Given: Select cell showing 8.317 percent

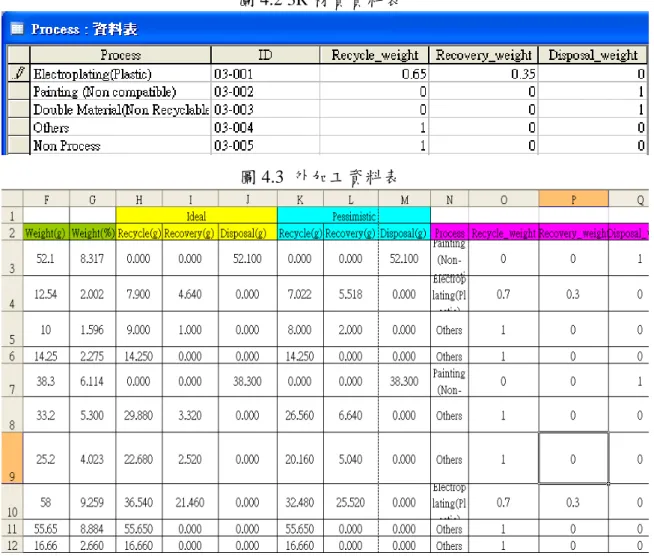Looking at the screenshot, I should [93, 258].
